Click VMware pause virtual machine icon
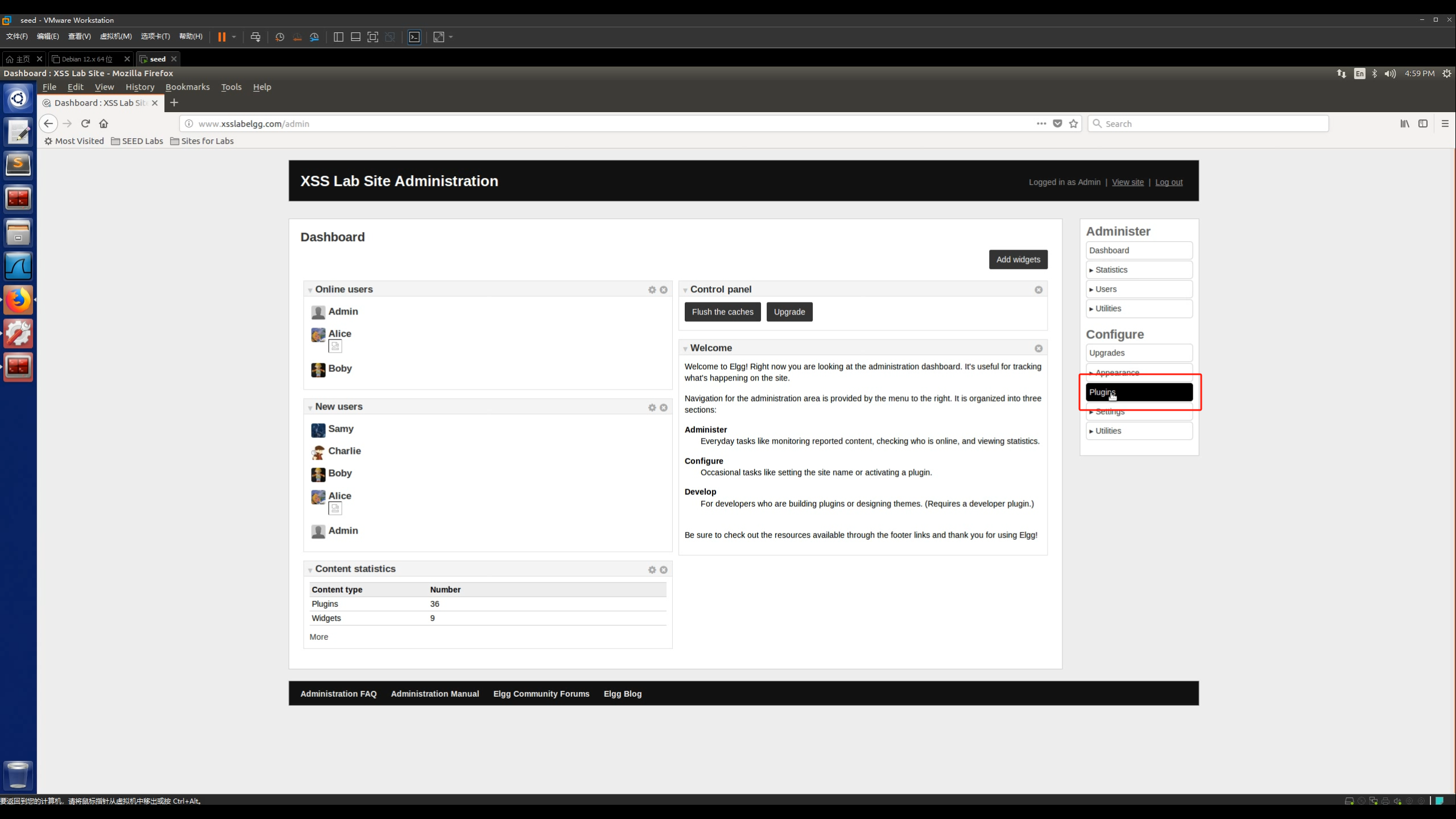 [221, 37]
